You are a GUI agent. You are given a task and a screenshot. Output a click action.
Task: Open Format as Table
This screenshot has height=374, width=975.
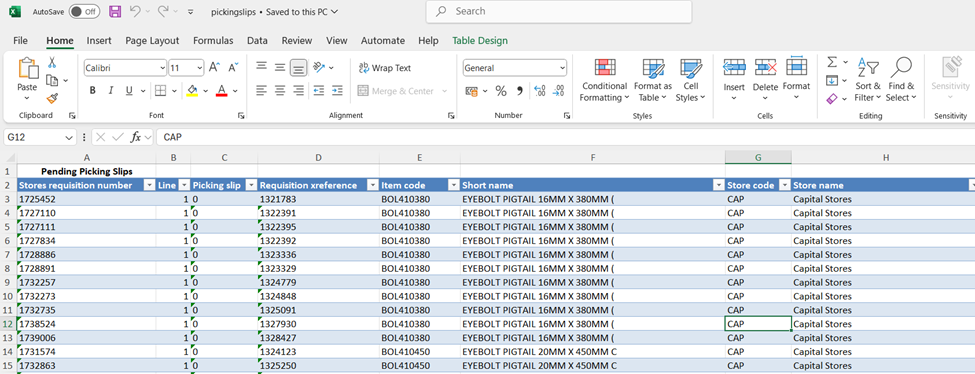point(653,81)
